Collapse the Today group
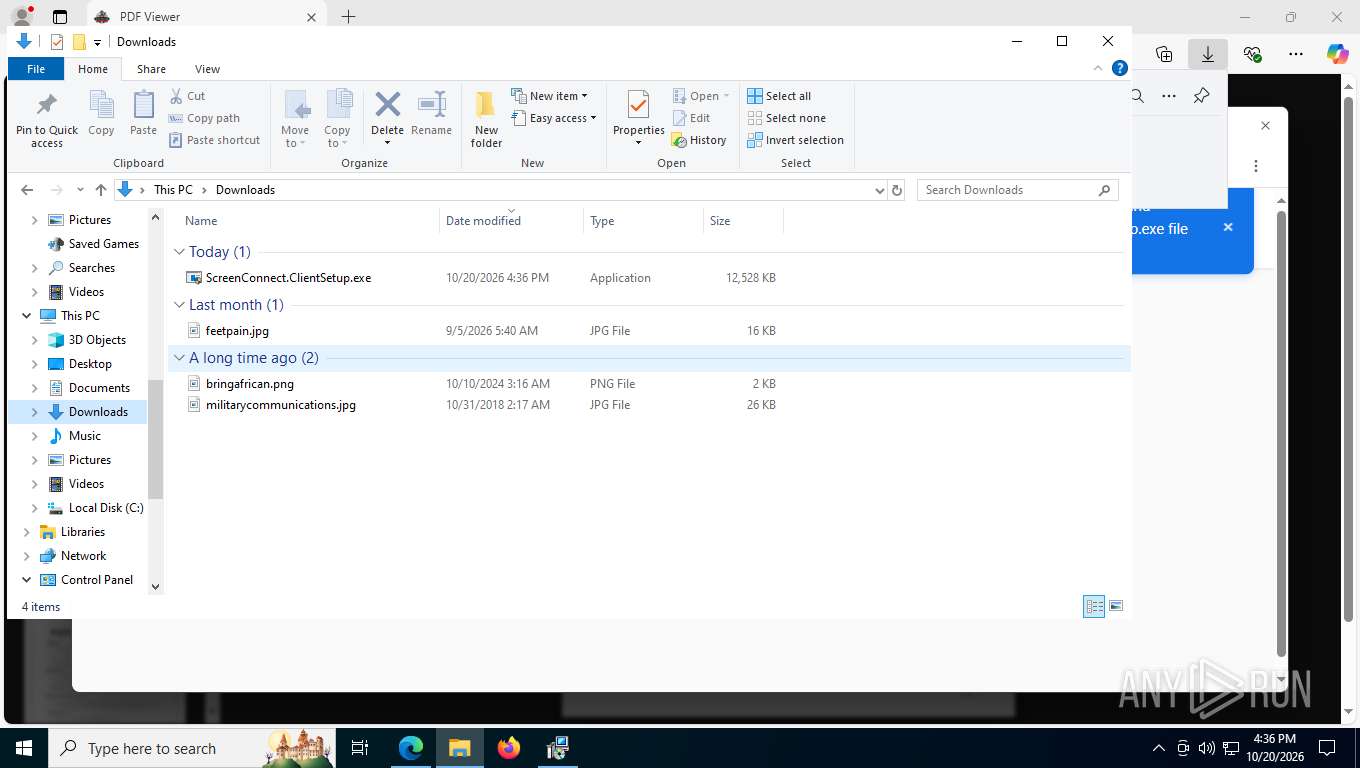The width and height of the screenshot is (1360, 768). [180, 252]
